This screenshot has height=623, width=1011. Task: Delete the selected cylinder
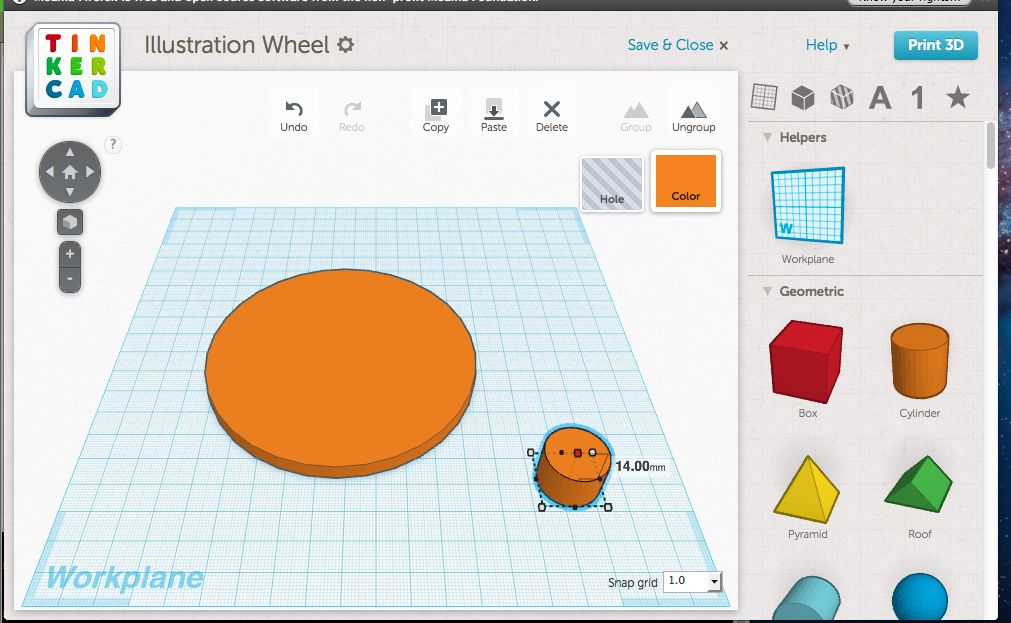552,116
